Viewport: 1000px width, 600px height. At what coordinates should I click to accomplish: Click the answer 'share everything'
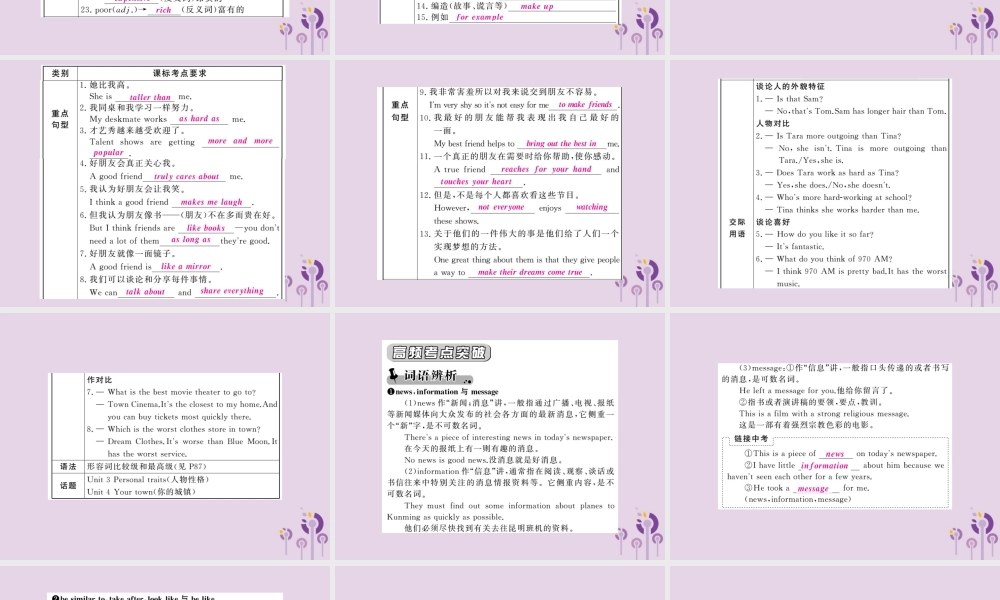[x=232, y=291]
